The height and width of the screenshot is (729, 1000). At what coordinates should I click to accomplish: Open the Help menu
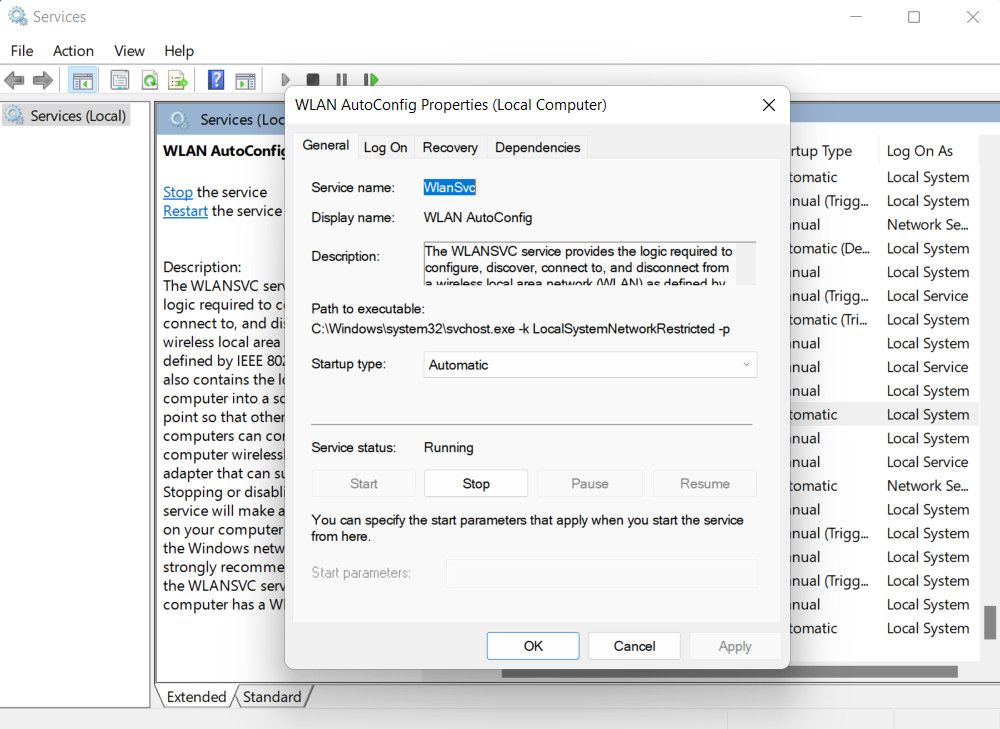pyautogui.click(x=179, y=51)
